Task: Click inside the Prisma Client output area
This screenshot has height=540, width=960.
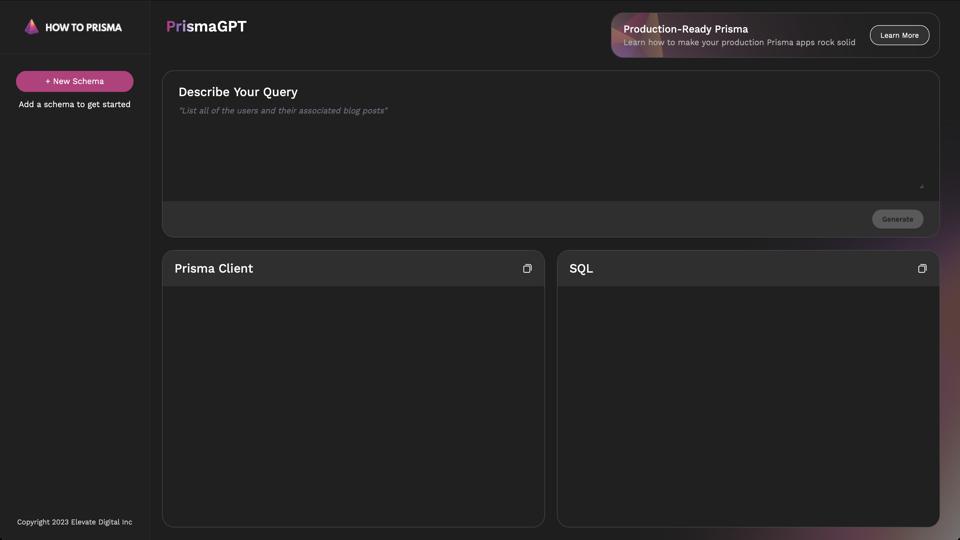Action: click(353, 405)
